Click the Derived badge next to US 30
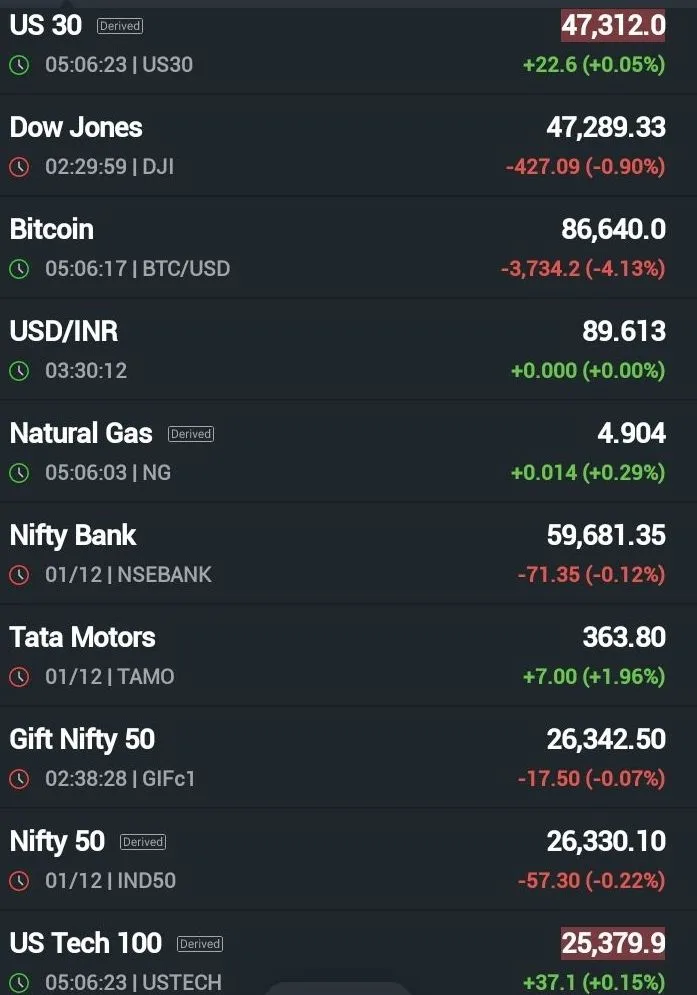Viewport: 697px width, 995px height. click(x=119, y=26)
